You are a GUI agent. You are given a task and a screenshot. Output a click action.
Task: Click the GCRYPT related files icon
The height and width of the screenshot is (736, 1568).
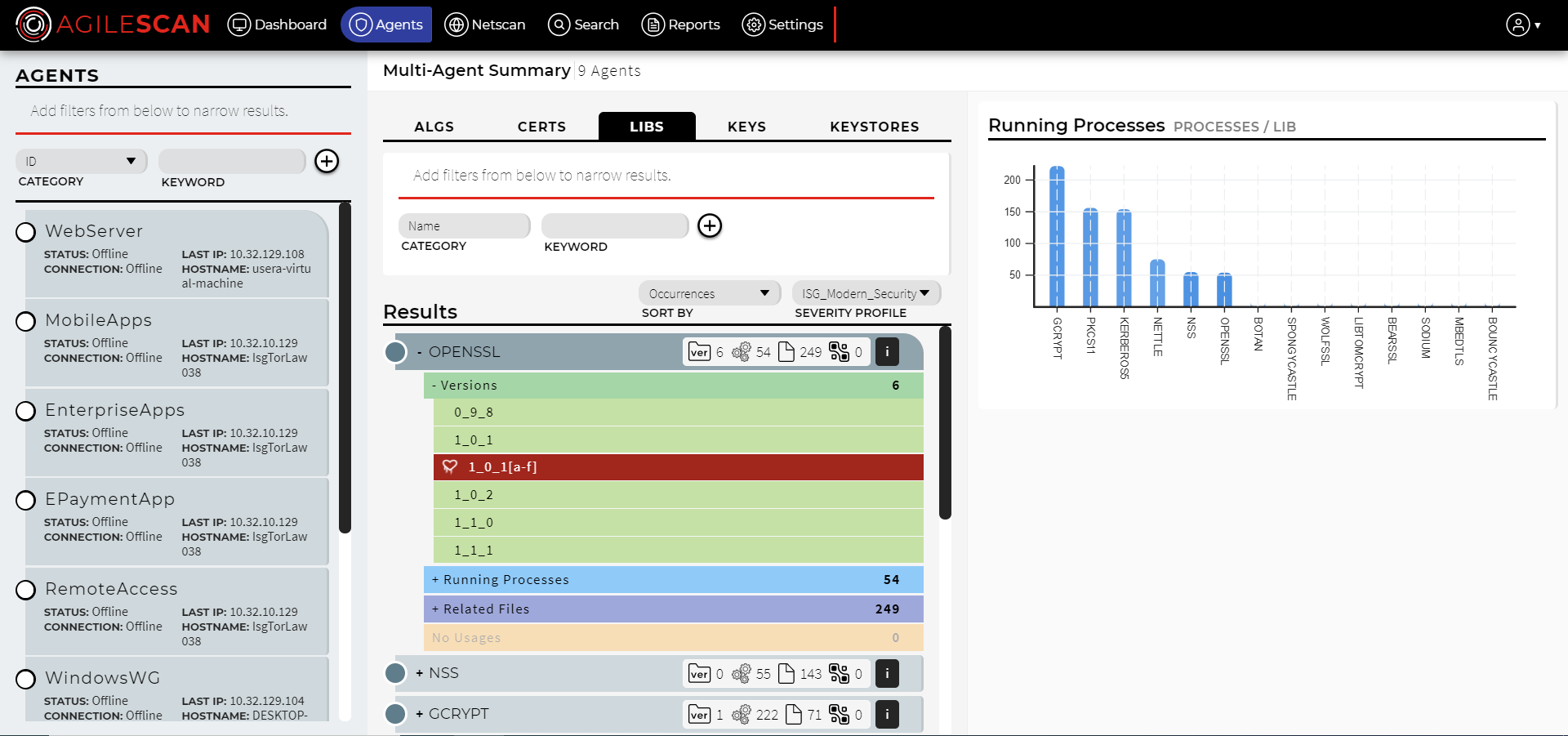(793, 715)
